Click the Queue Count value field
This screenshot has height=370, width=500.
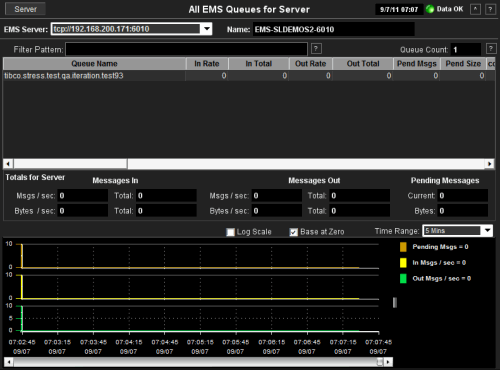tap(466, 50)
